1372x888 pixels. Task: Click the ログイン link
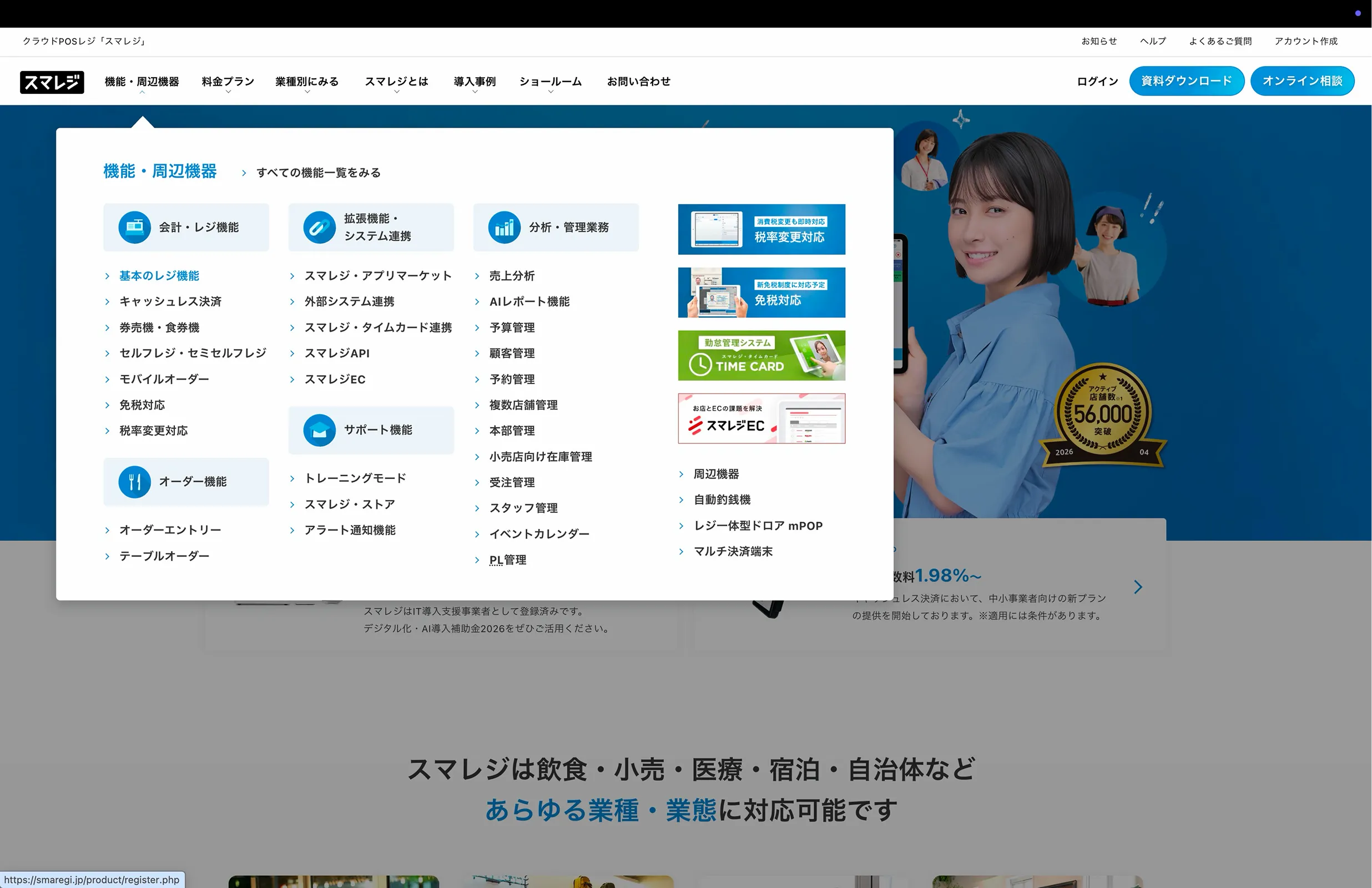[x=1098, y=82]
